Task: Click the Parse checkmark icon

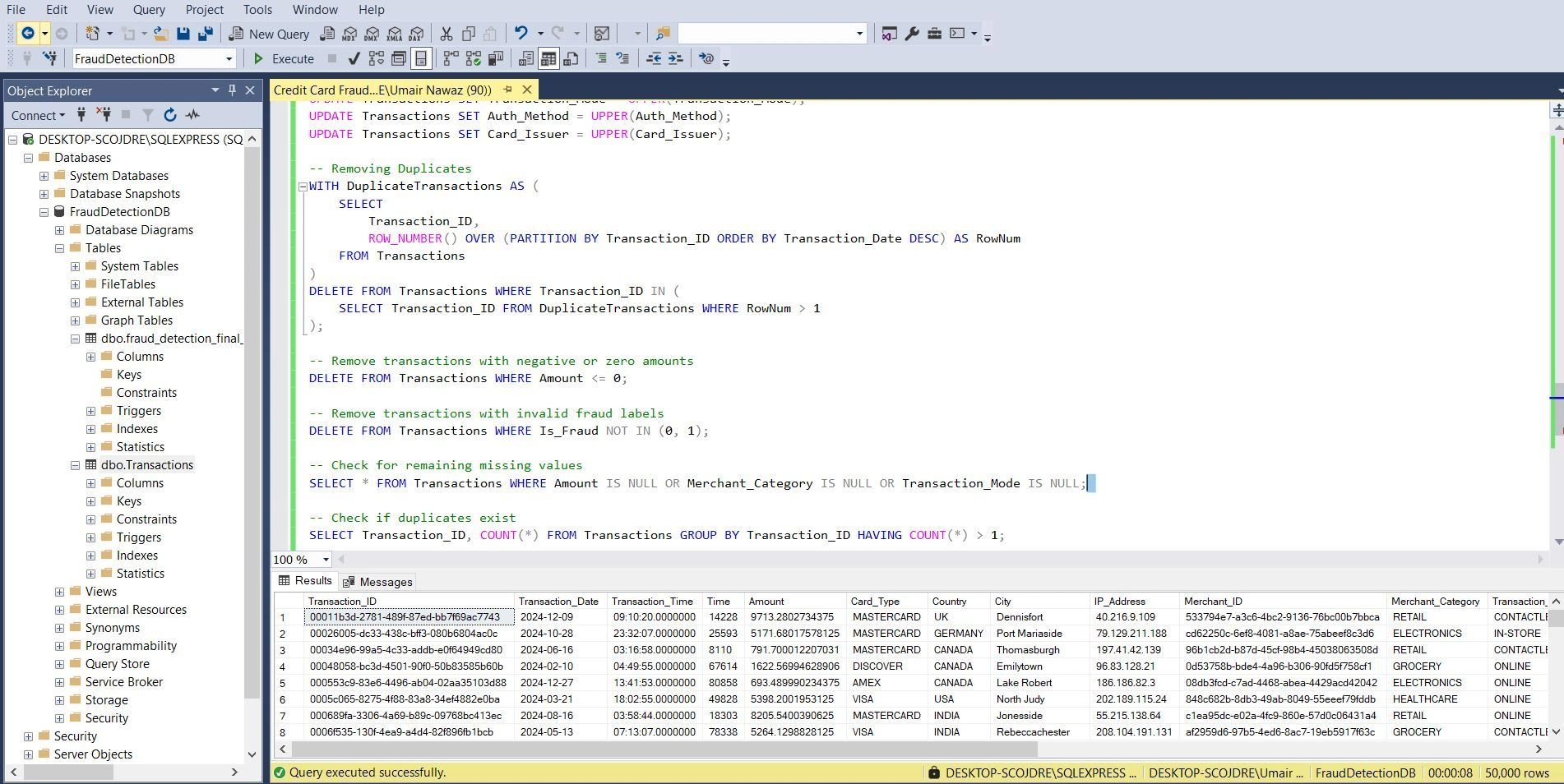Action: click(354, 58)
